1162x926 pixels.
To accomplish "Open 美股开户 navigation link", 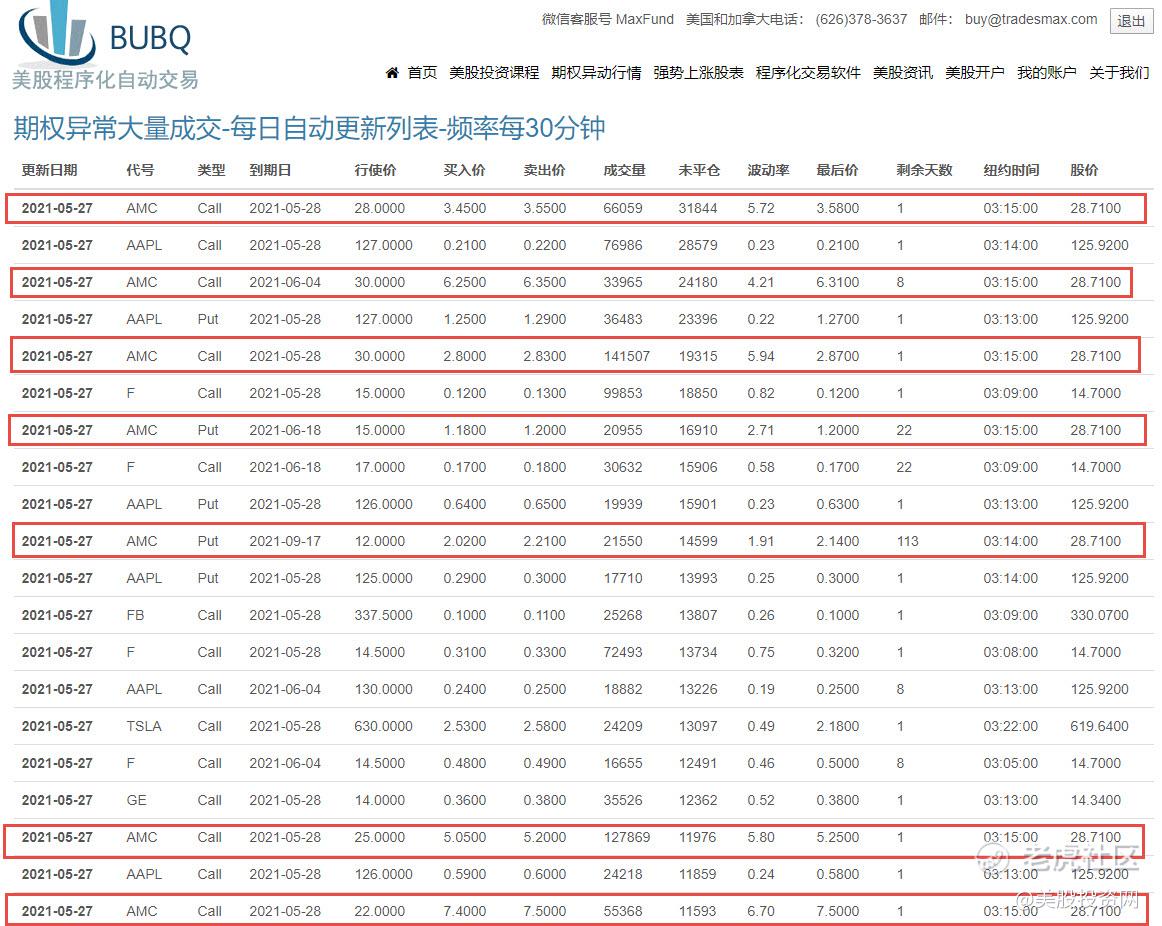I will 975,73.
